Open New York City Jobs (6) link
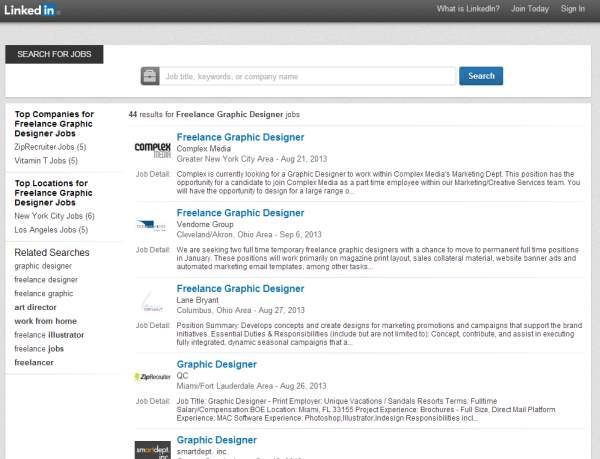600x459 pixels. [54, 216]
